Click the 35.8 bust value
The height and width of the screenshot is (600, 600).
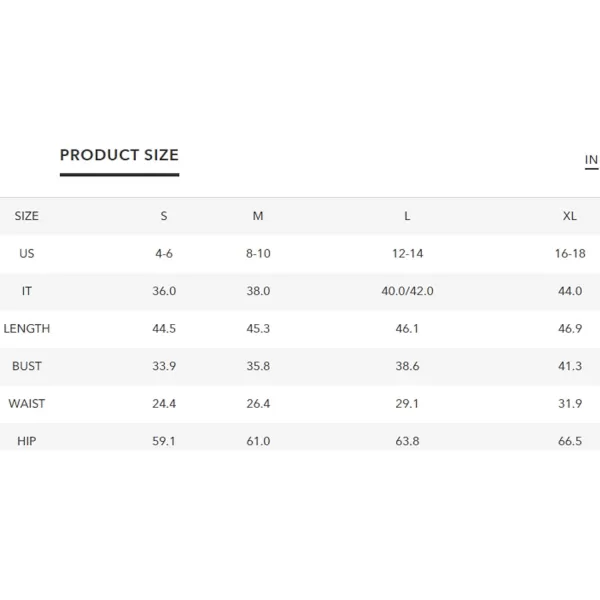click(258, 366)
